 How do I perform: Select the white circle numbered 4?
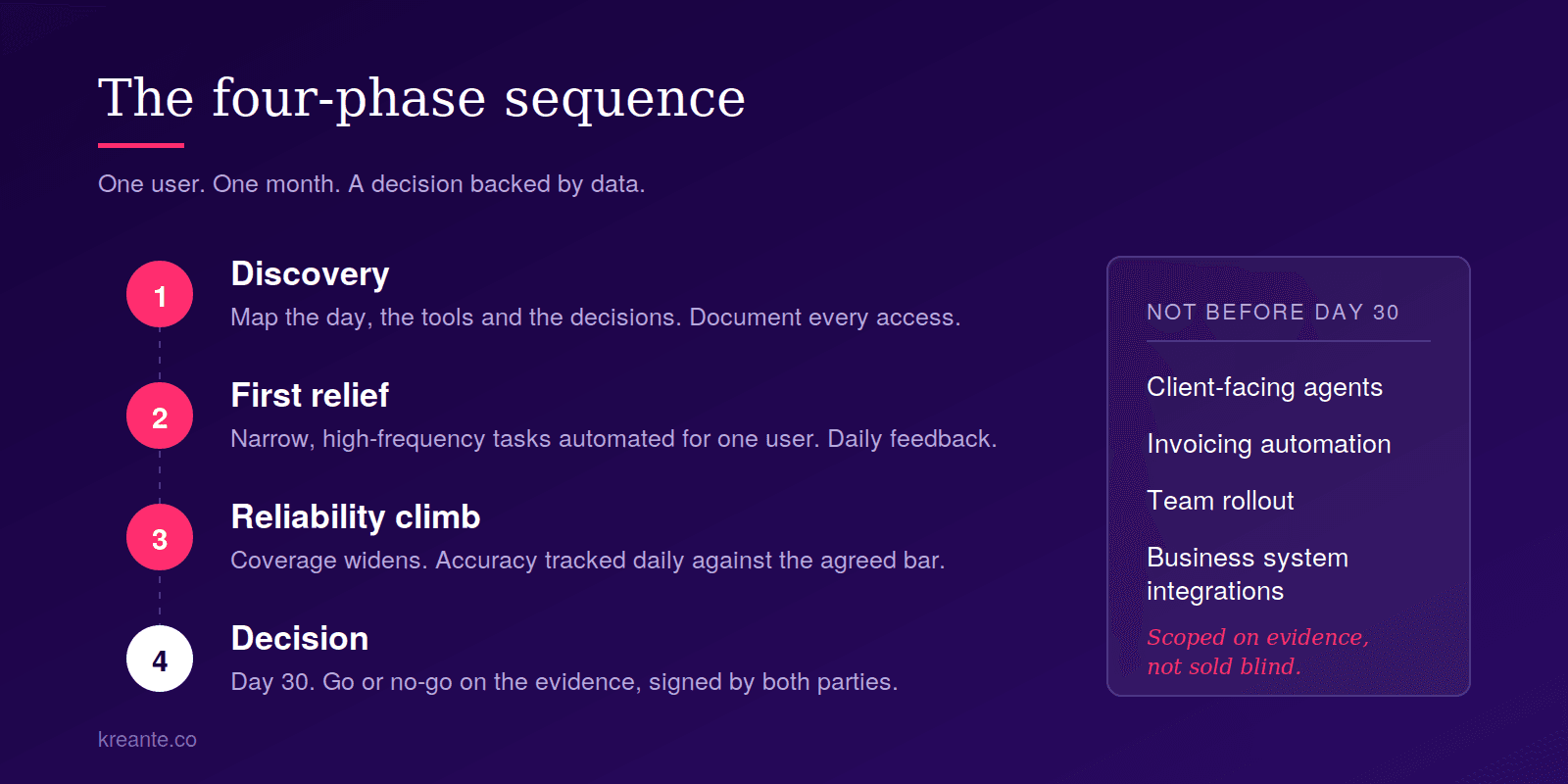(160, 659)
